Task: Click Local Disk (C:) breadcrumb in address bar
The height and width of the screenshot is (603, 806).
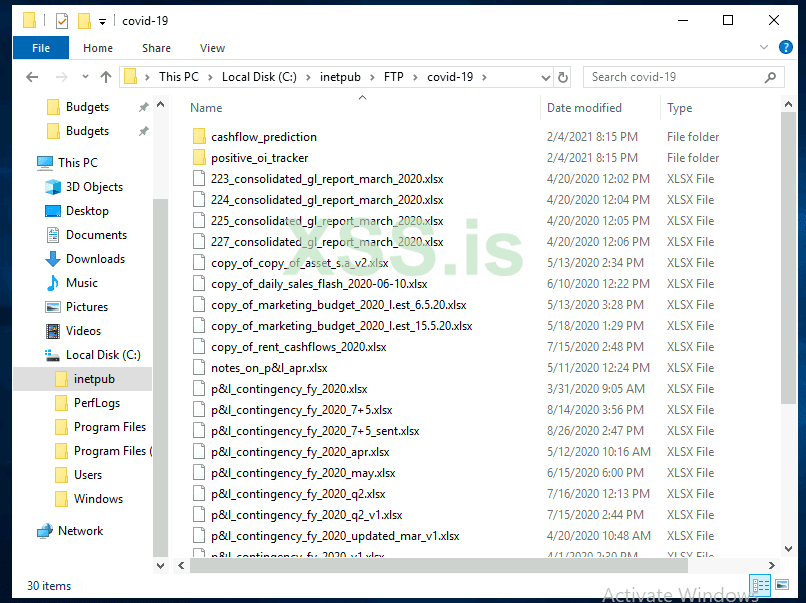Action: click(259, 77)
